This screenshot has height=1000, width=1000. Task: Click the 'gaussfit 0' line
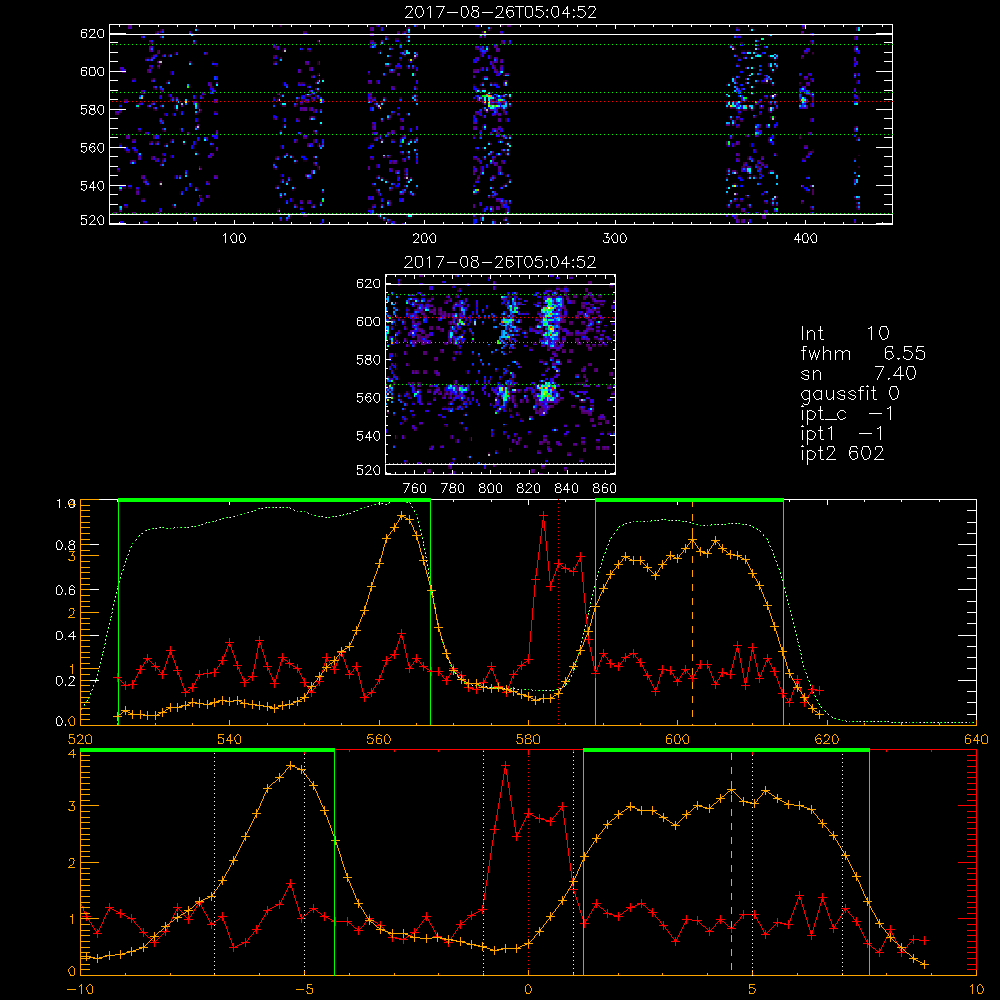(x=850, y=393)
